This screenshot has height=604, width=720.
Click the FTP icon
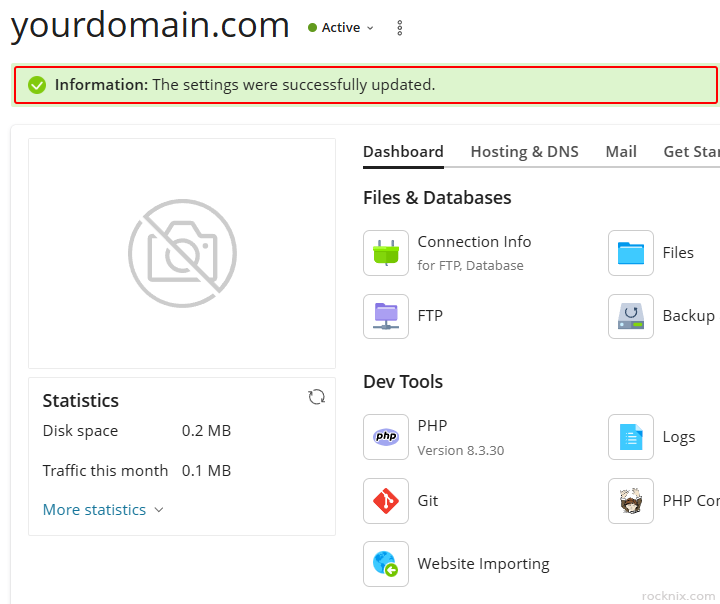386,316
